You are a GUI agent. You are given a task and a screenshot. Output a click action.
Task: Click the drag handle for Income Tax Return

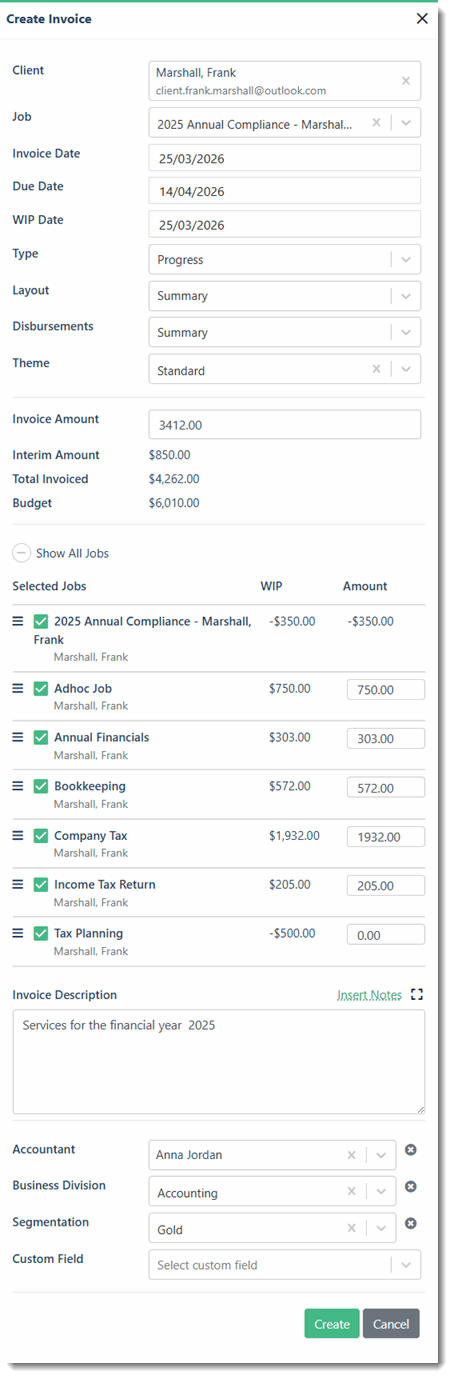(17, 884)
